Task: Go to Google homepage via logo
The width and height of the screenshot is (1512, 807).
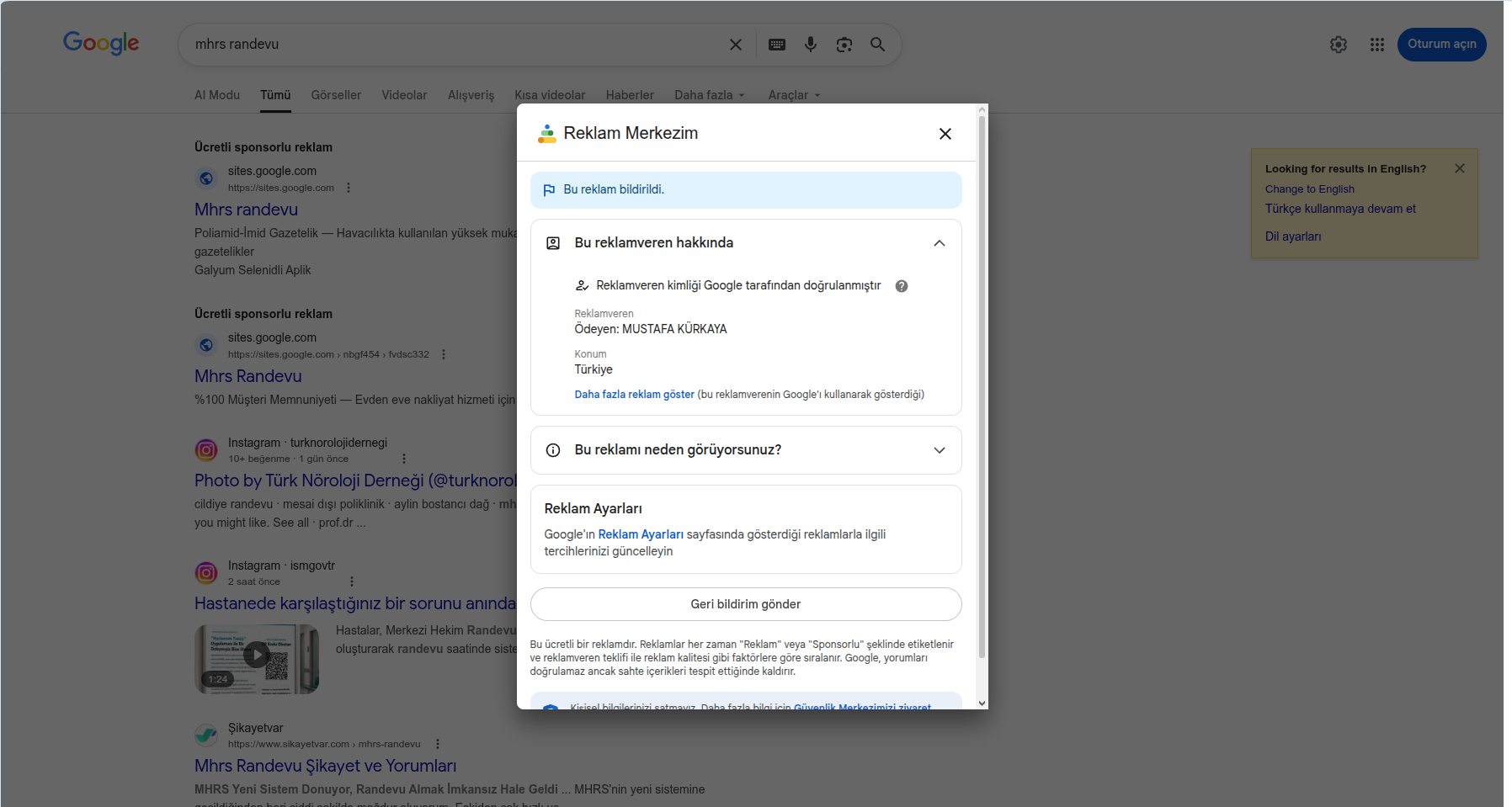Action: (101, 43)
